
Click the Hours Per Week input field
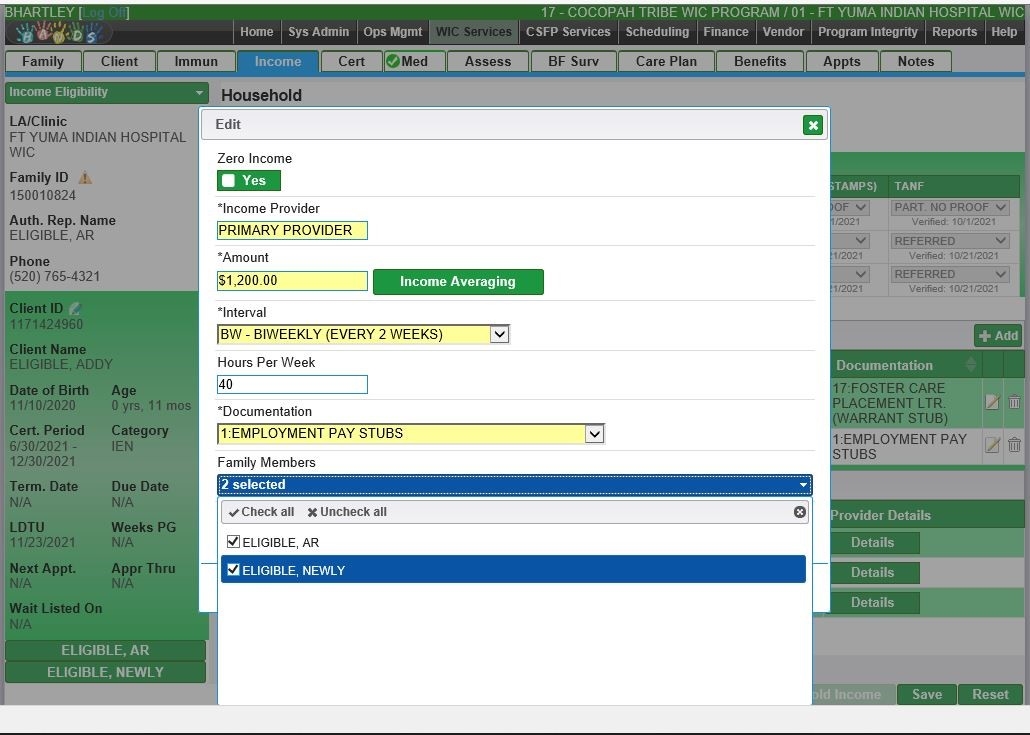292,384
